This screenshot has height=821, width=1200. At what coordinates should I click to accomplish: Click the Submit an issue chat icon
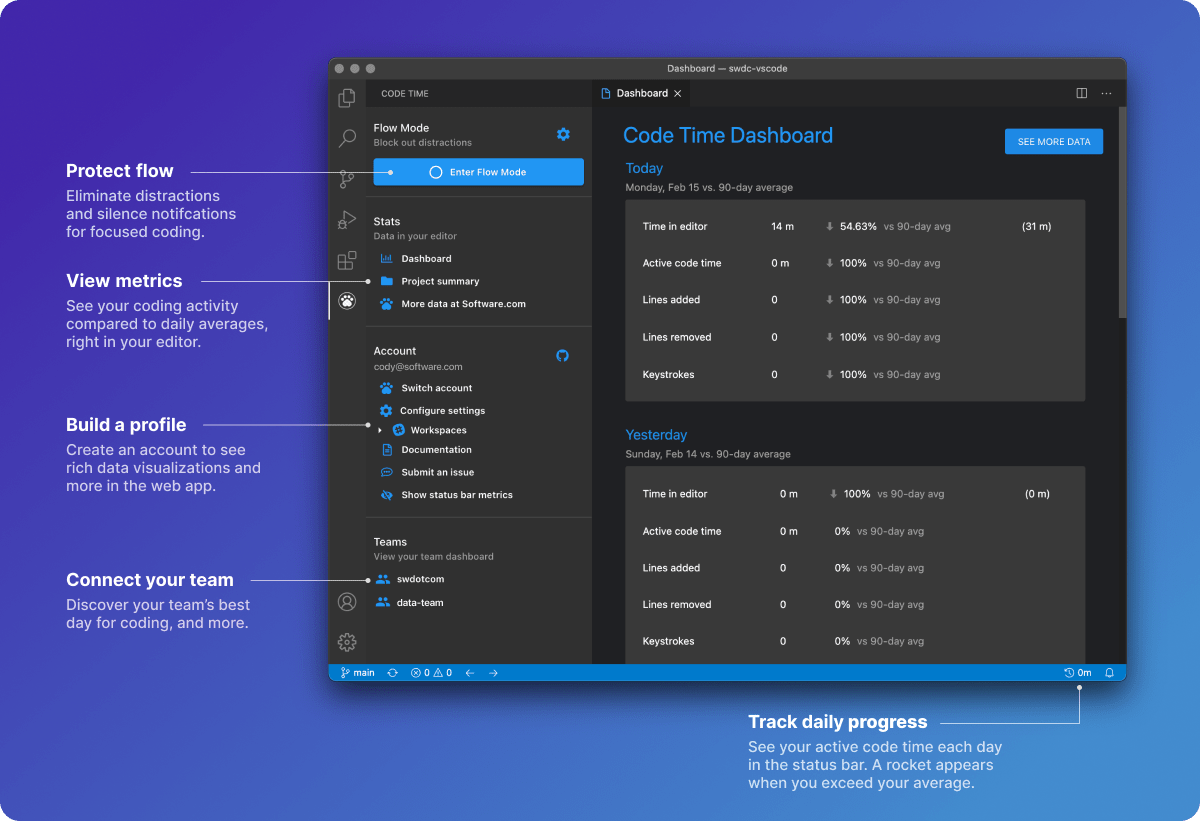387,472
